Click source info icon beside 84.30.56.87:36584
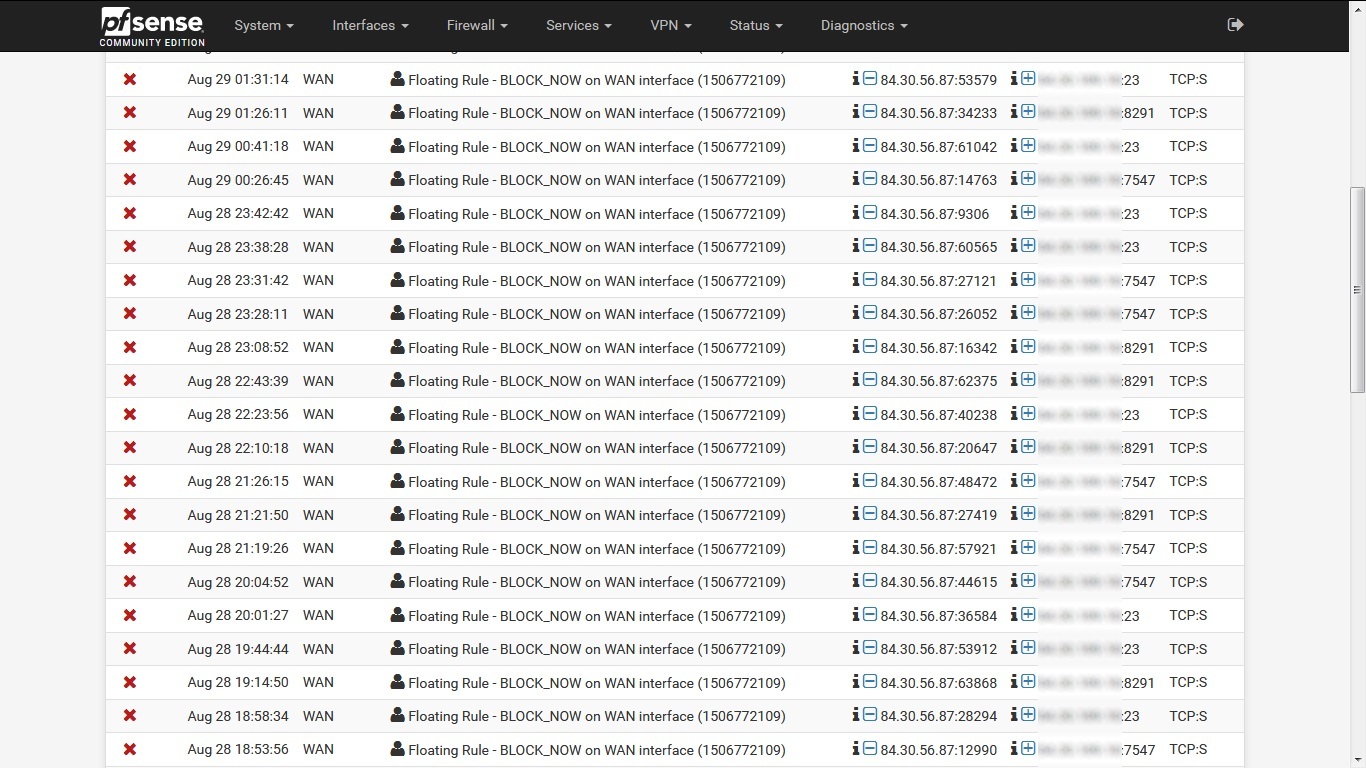The height and width of the screenshot is (768, 1366). (855, 614)
